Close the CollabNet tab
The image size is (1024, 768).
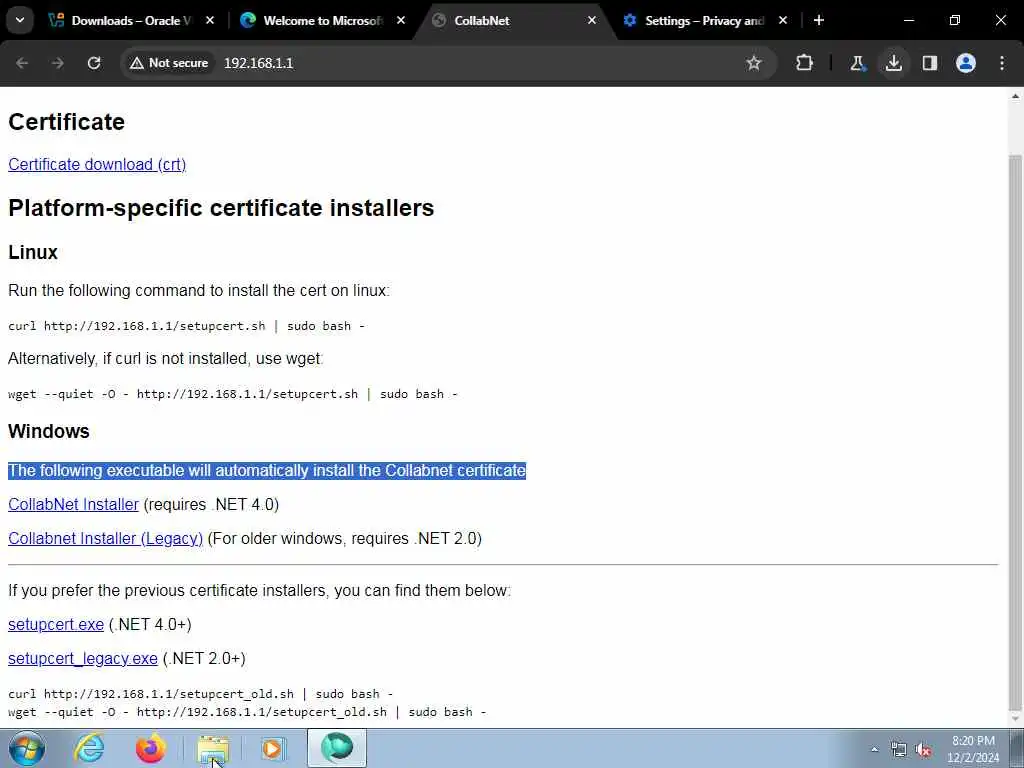pyautogui.click(x=592, y=20)
